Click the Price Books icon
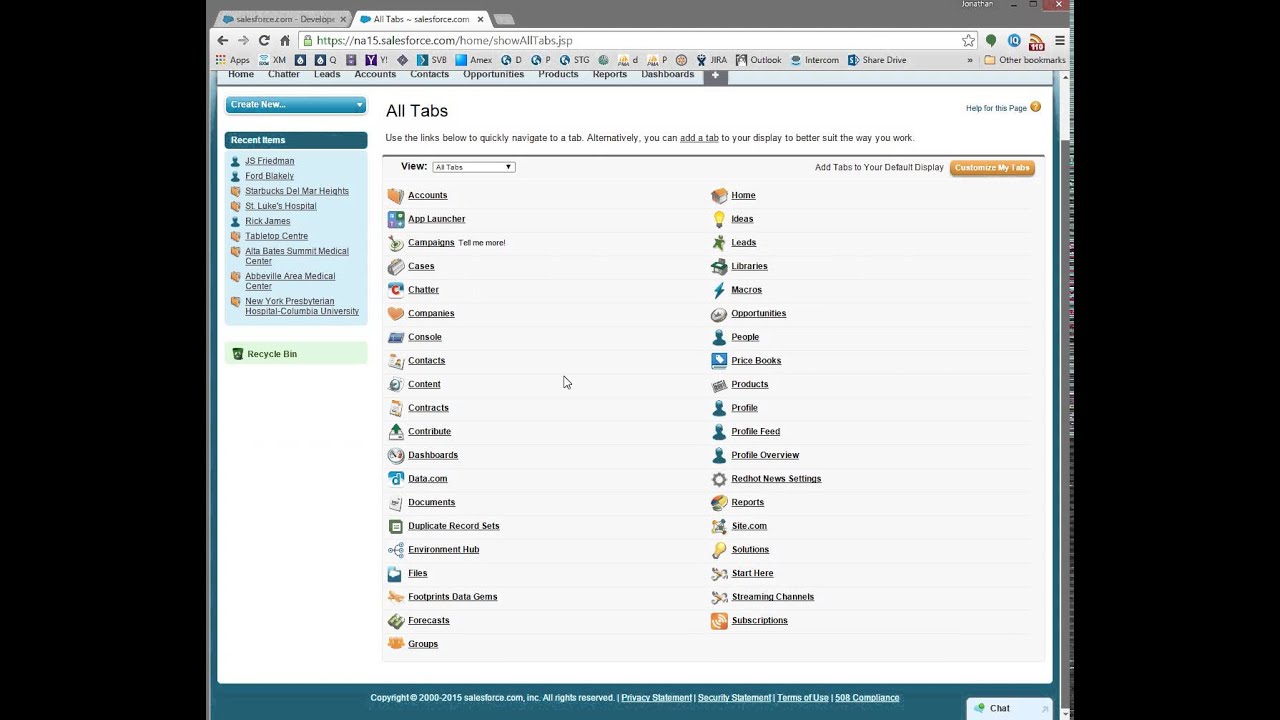 click(x=719, y=361)
